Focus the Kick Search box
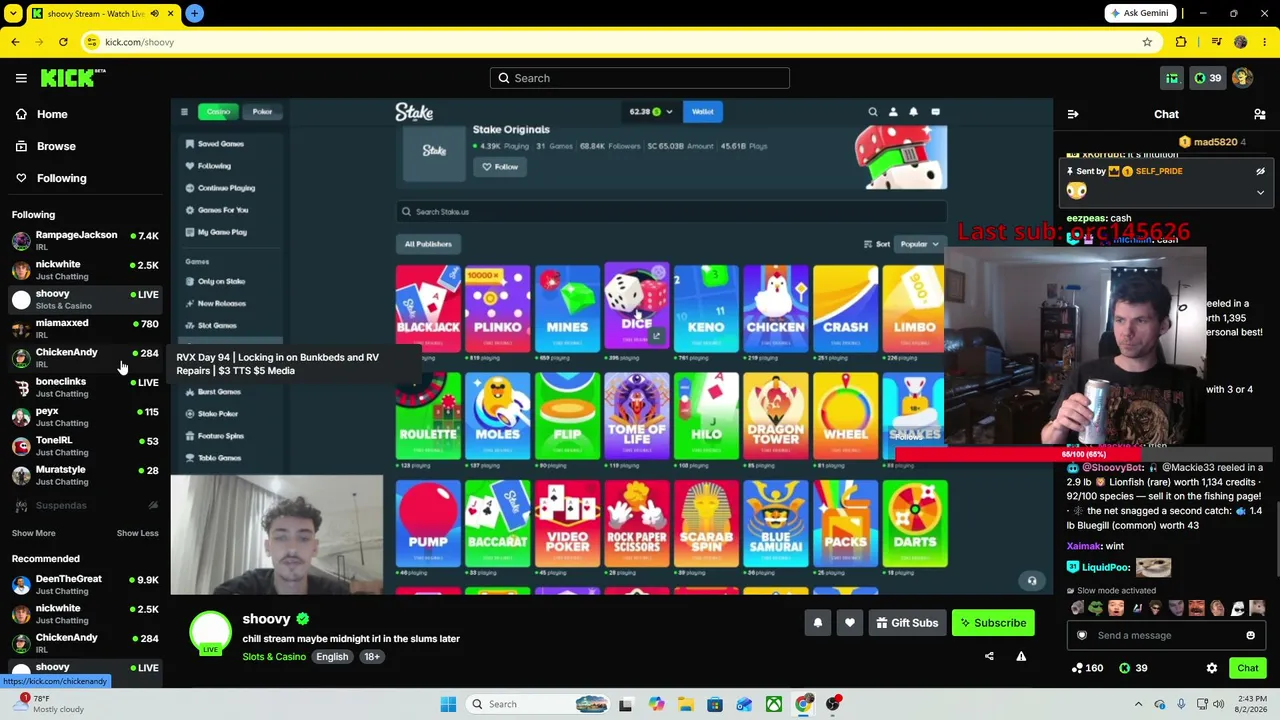Viewport: 1280px width, 720px height. click(640, 78)
